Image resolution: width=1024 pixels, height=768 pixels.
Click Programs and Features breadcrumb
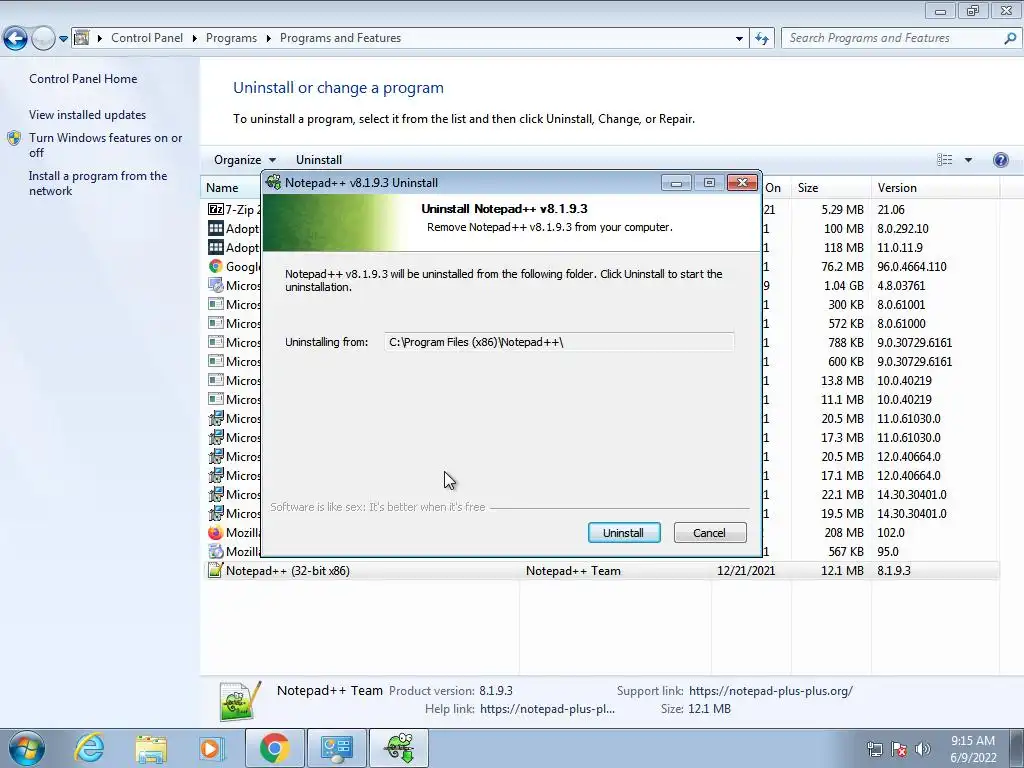tap(340, 38)
